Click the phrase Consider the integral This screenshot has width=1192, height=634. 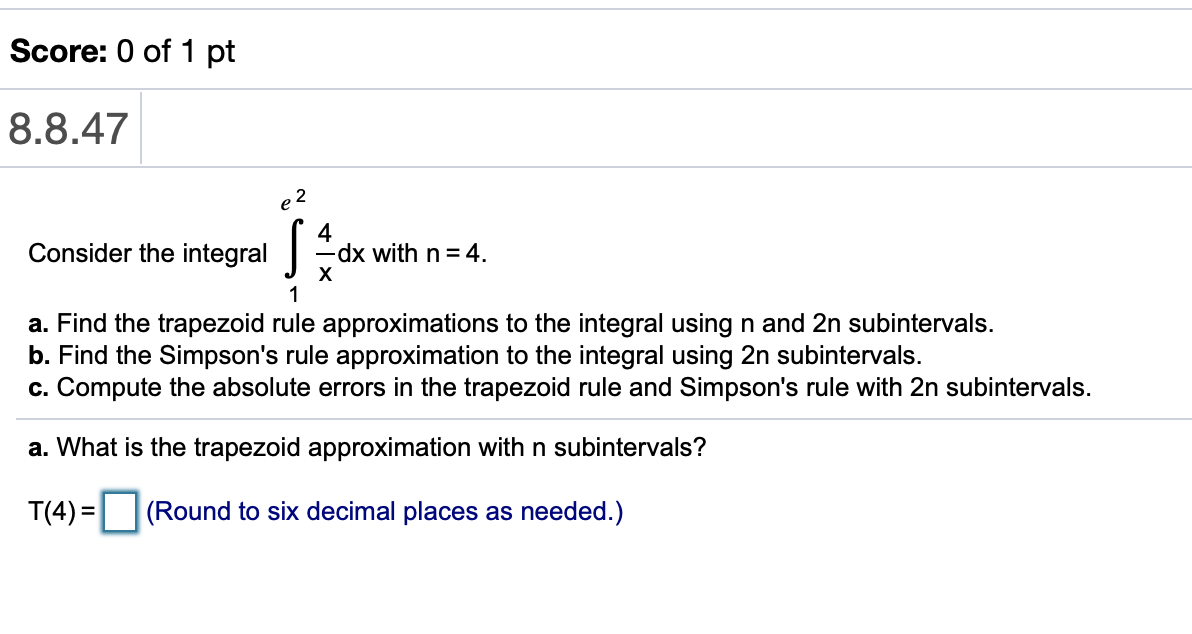tap(146, 253)
